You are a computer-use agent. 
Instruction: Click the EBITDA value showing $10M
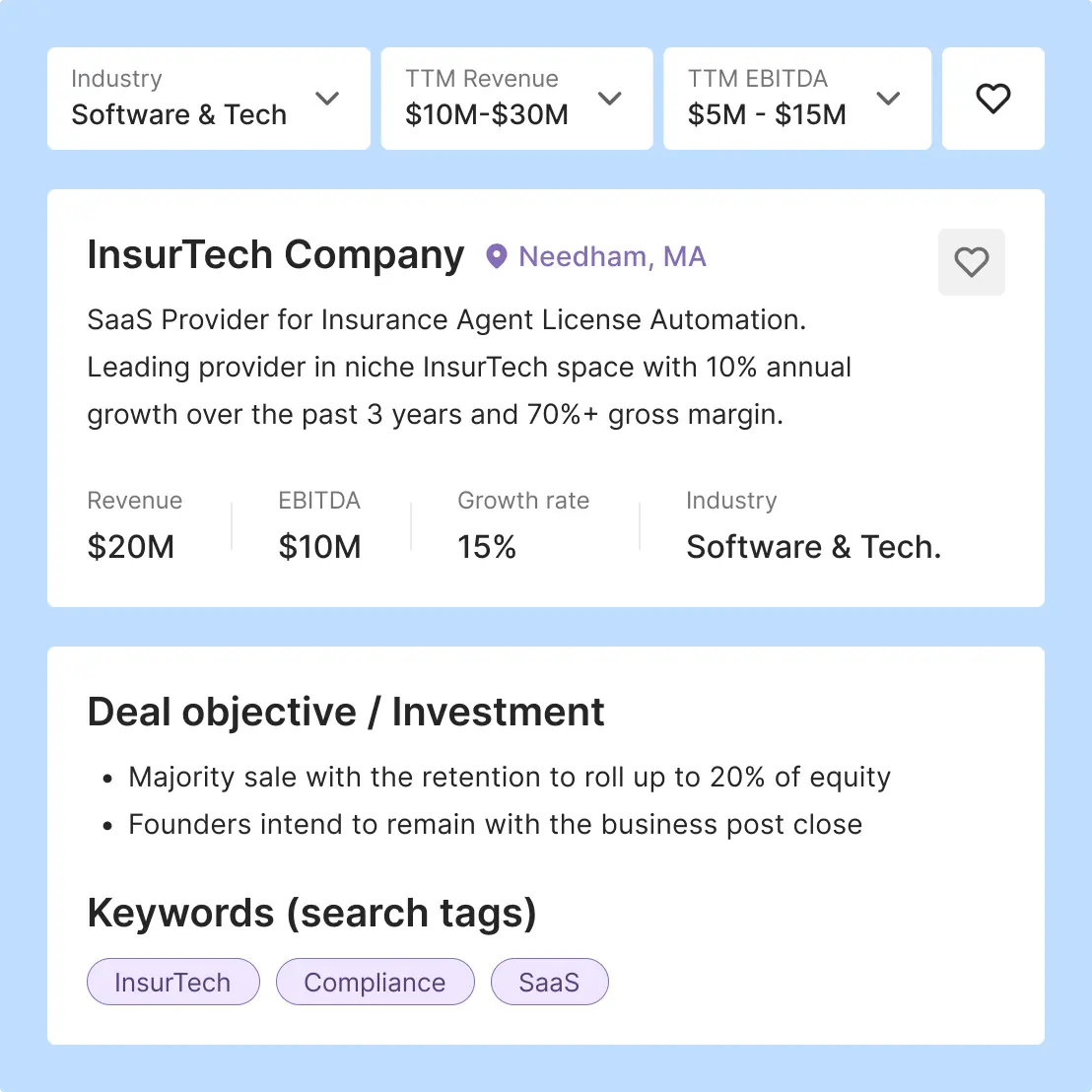tap(319, 546)
